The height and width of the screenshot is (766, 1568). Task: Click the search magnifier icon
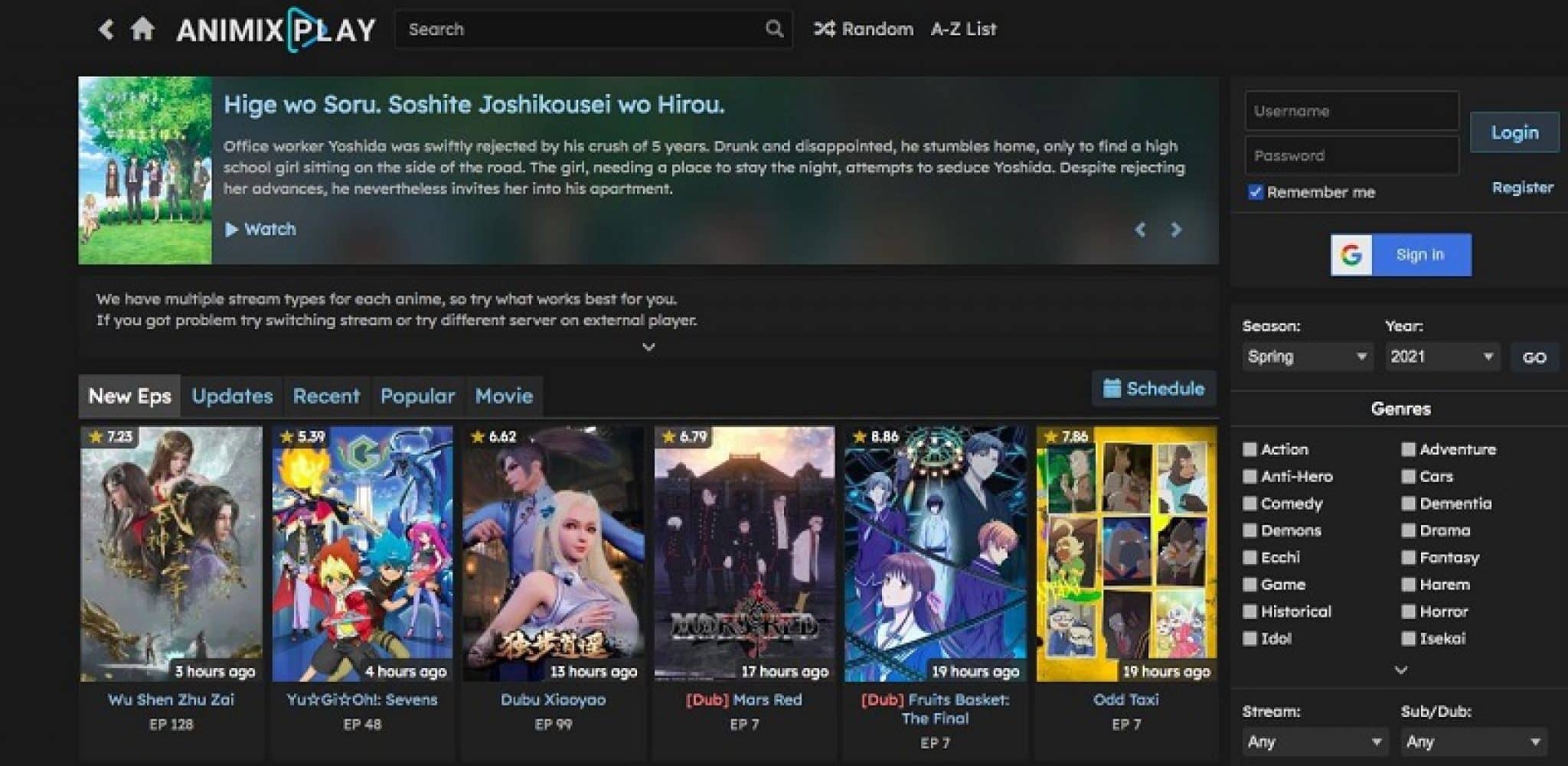tap(774, 29)
